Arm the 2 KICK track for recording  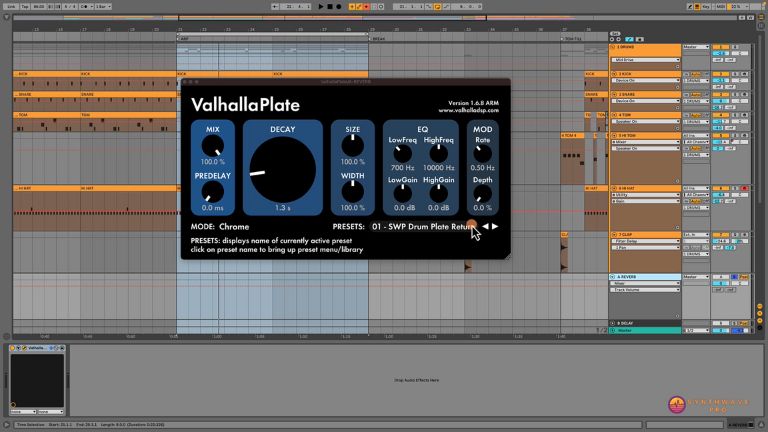(744, 74)
